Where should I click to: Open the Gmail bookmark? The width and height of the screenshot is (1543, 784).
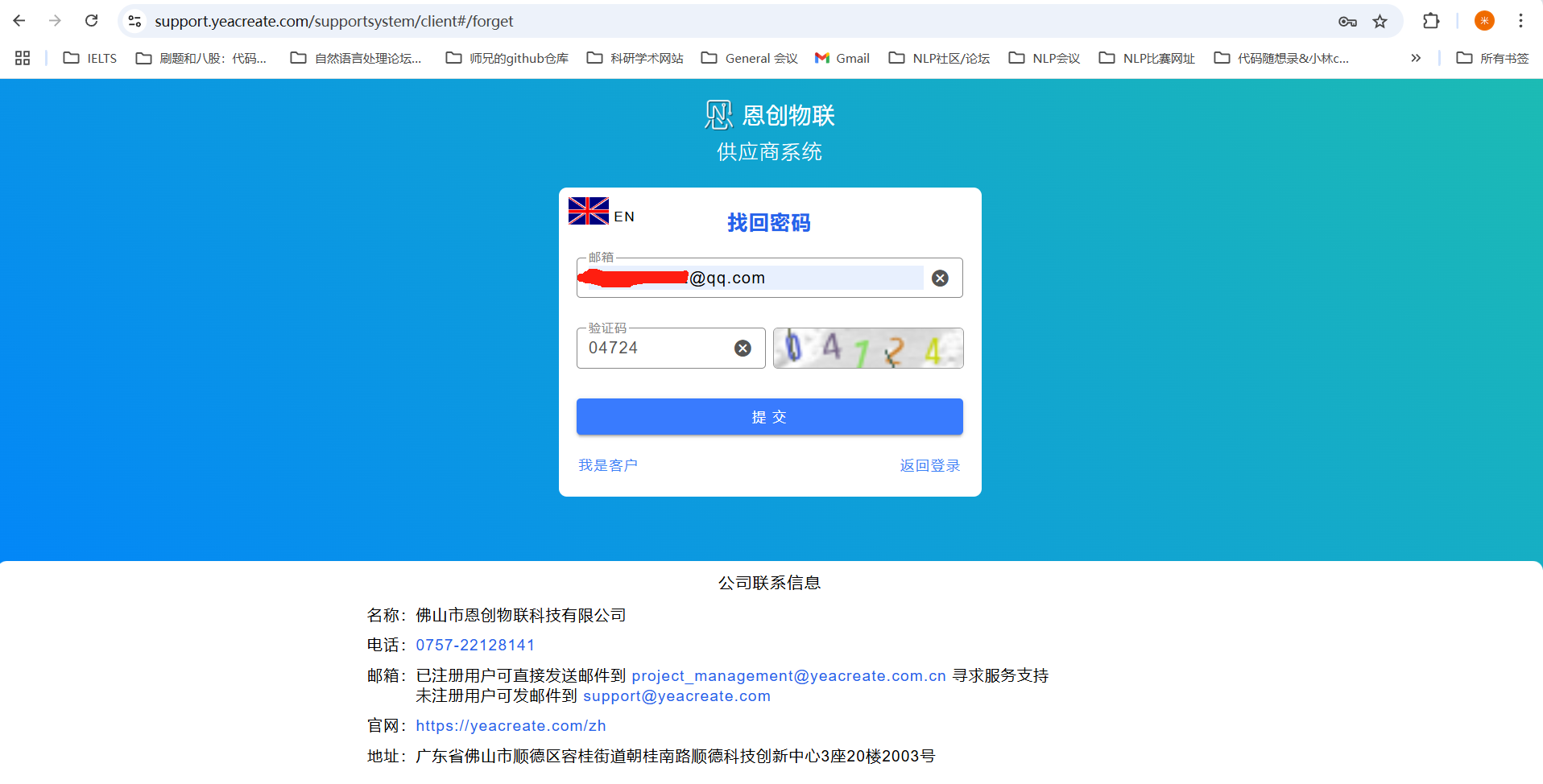pyautogui.click(x=842, y=58)
